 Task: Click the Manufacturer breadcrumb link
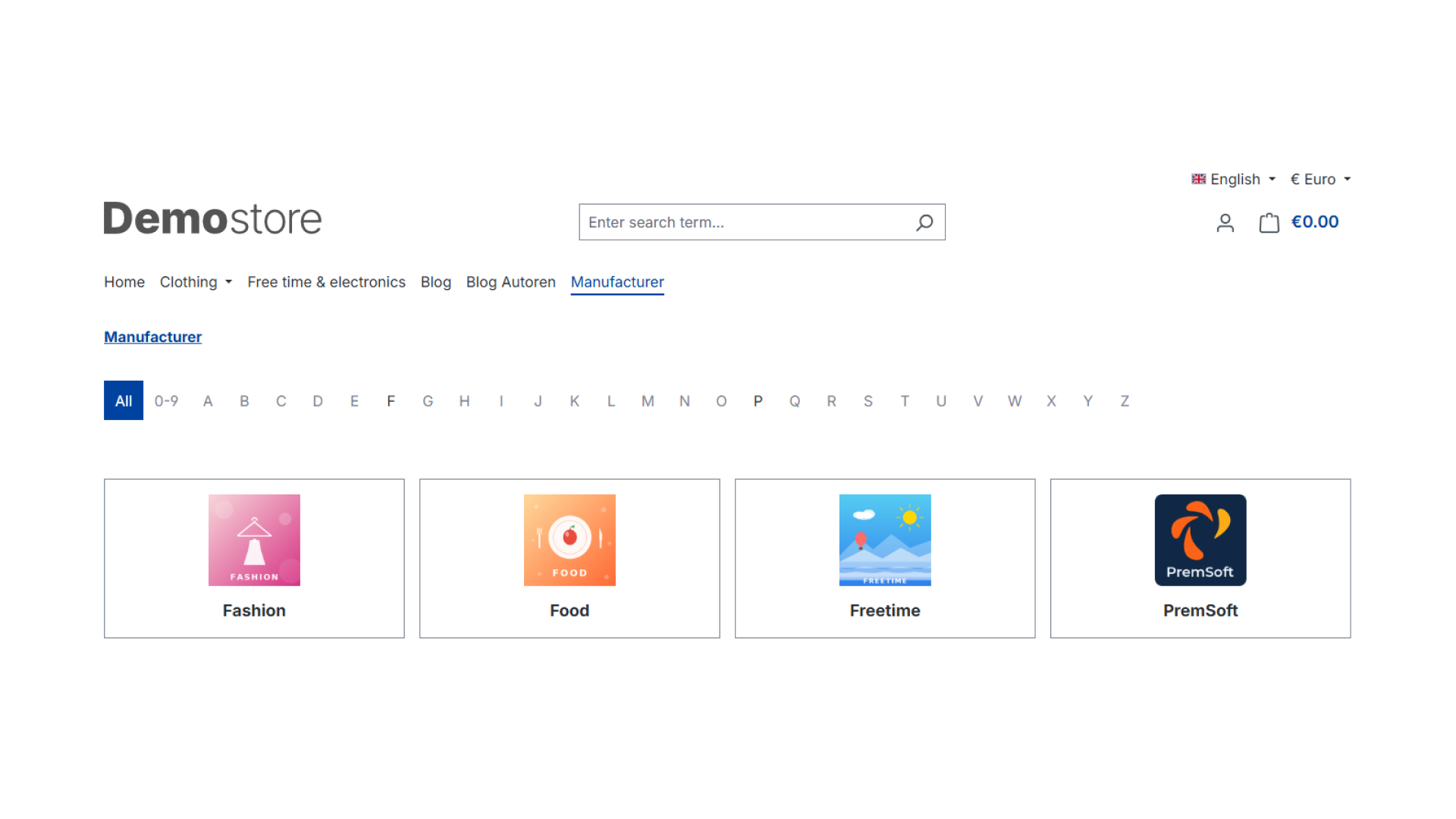(x=152, y=337)
